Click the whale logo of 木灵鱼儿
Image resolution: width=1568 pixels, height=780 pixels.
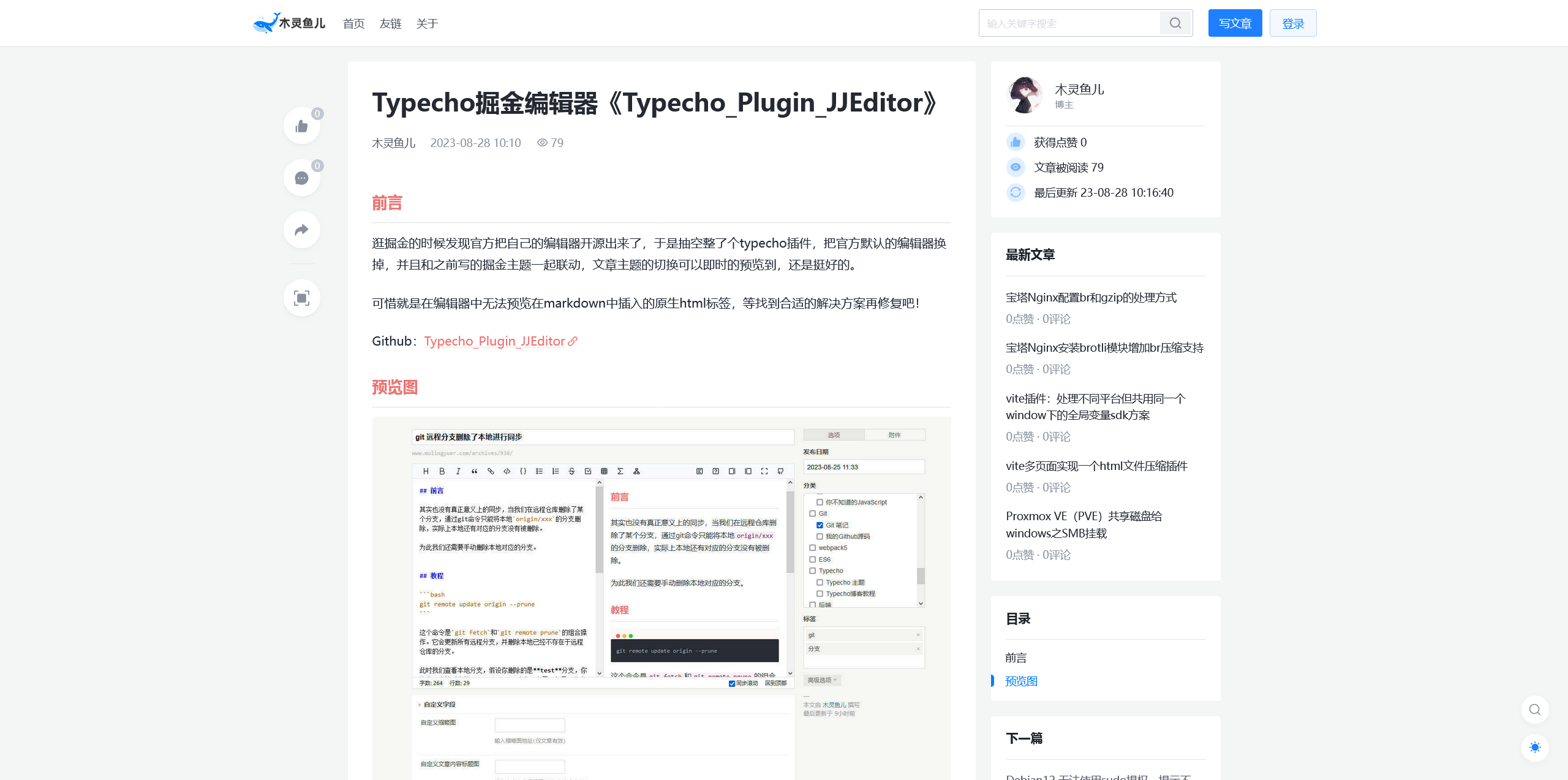[x=266, y=23]
